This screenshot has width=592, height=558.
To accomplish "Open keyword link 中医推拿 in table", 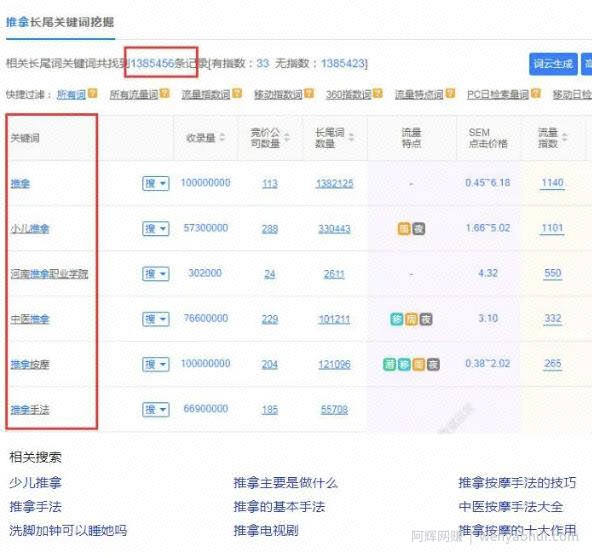I will [x=30, y=319].
